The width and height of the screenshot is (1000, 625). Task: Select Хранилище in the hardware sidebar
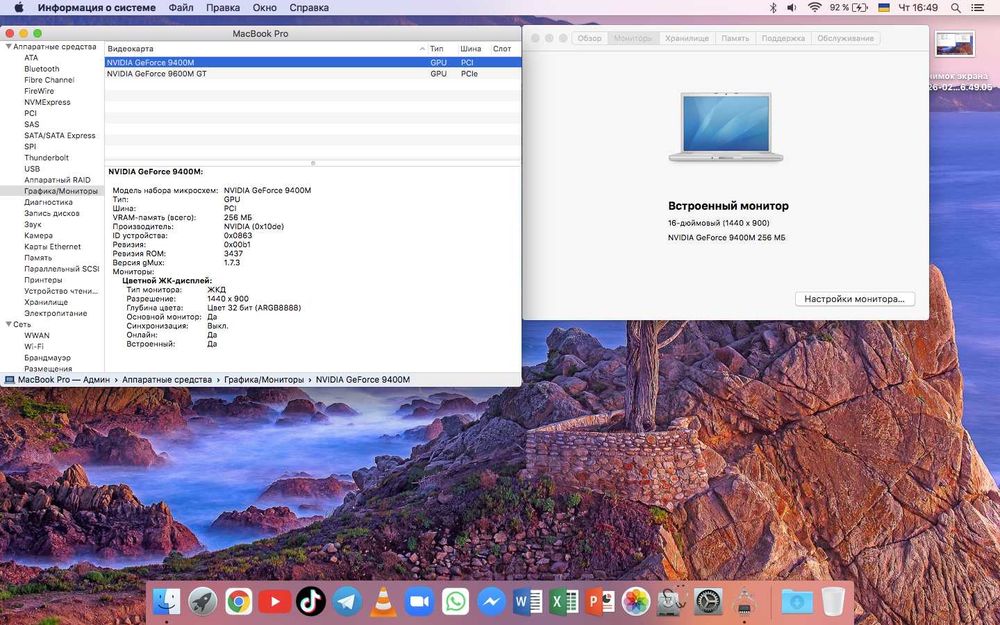(x=46, y=302)
